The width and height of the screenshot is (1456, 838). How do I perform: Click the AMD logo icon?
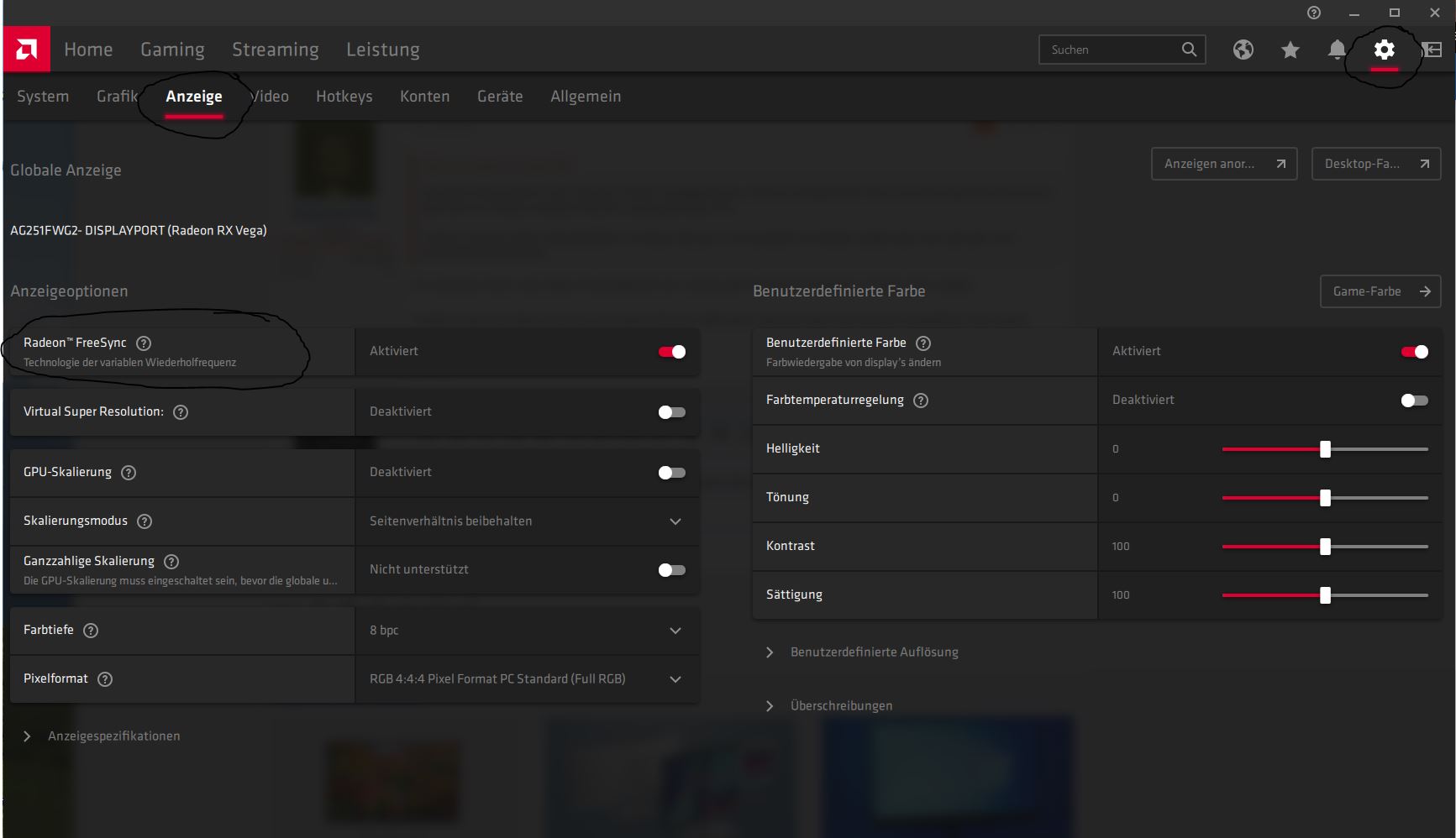point(26,50)
